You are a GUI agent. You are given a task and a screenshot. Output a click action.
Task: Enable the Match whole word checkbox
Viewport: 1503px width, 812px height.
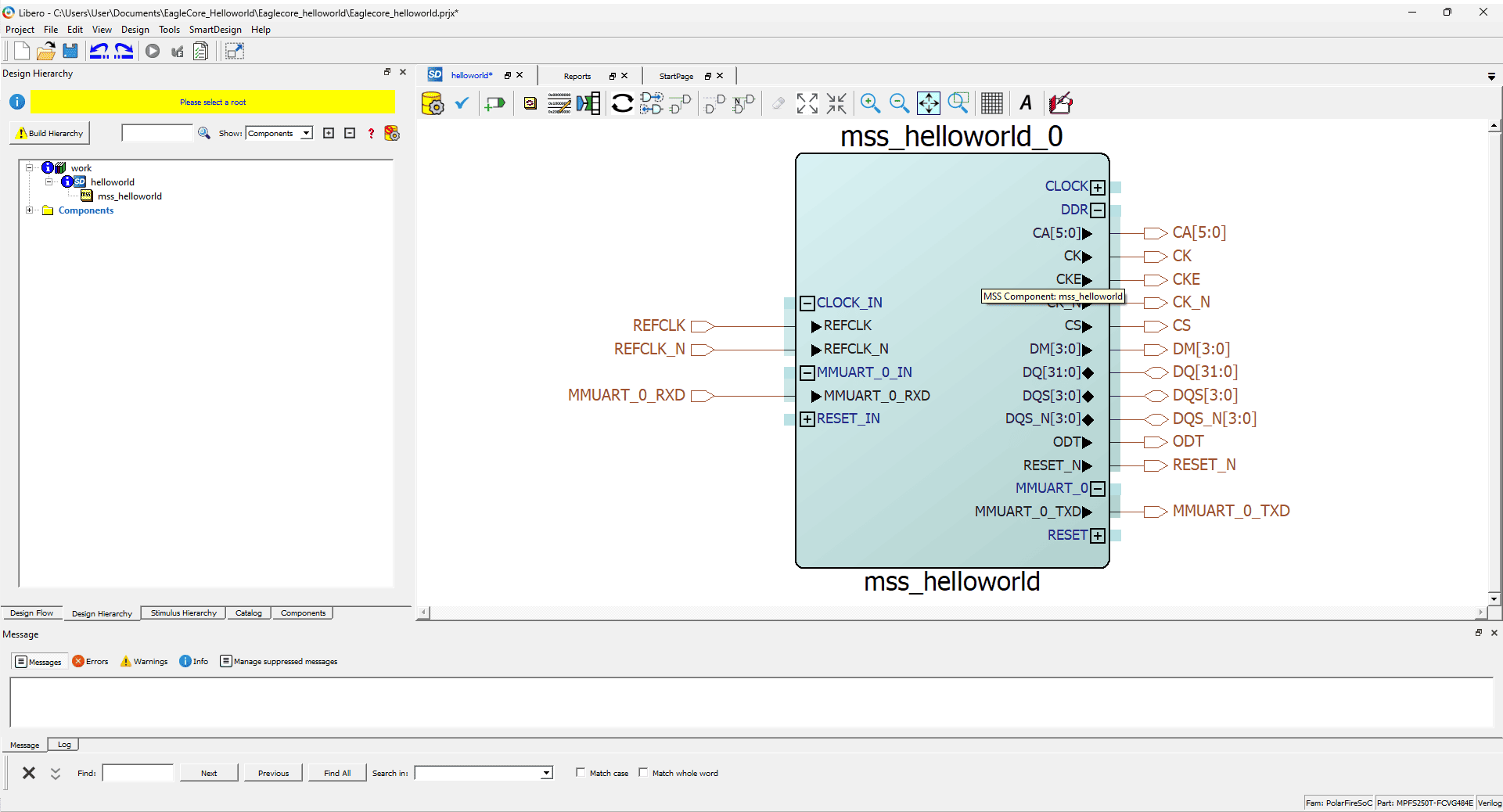(643, 773)
